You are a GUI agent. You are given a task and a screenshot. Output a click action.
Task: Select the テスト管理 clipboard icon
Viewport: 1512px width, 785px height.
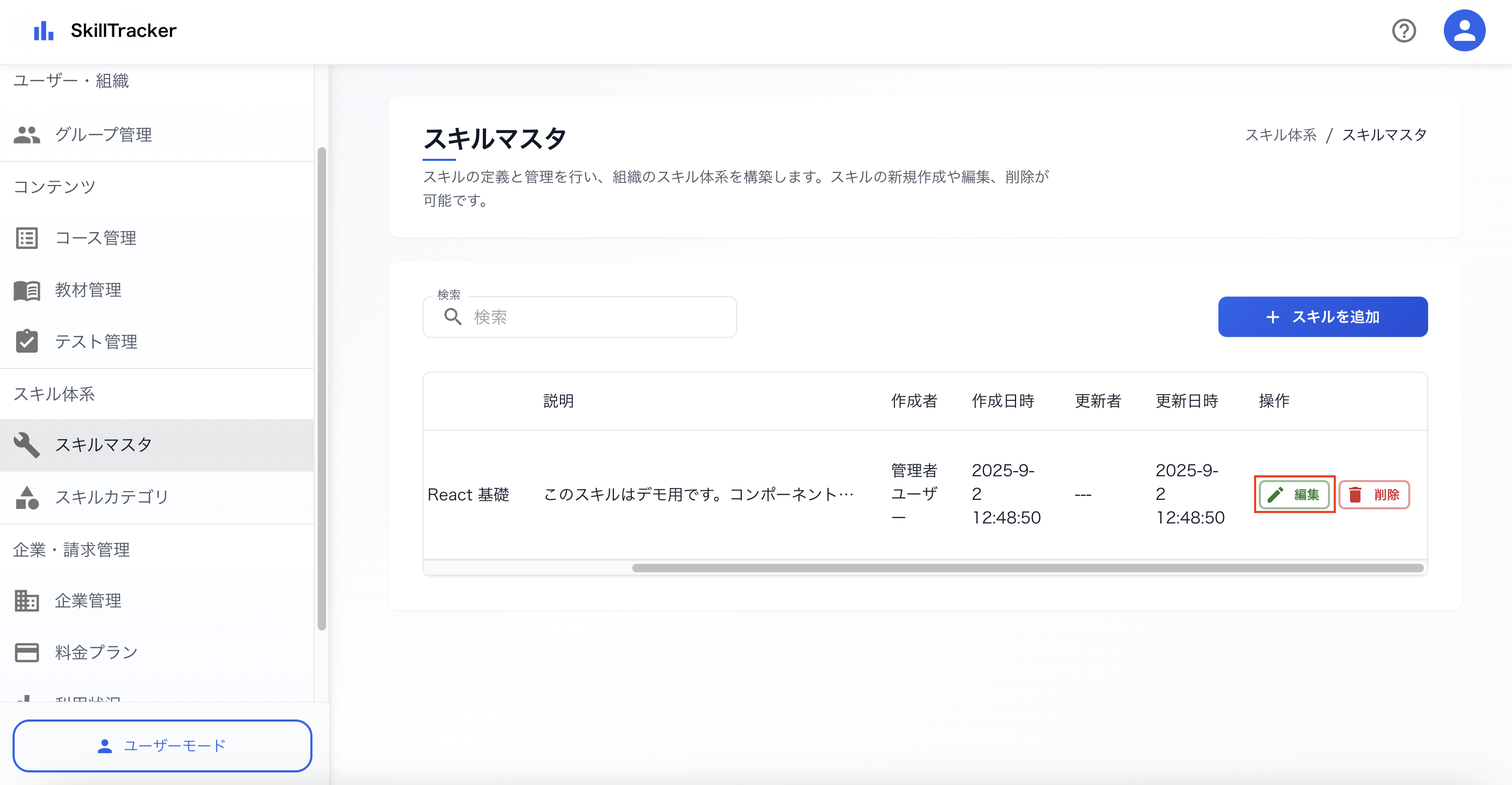tap(26, 342)
